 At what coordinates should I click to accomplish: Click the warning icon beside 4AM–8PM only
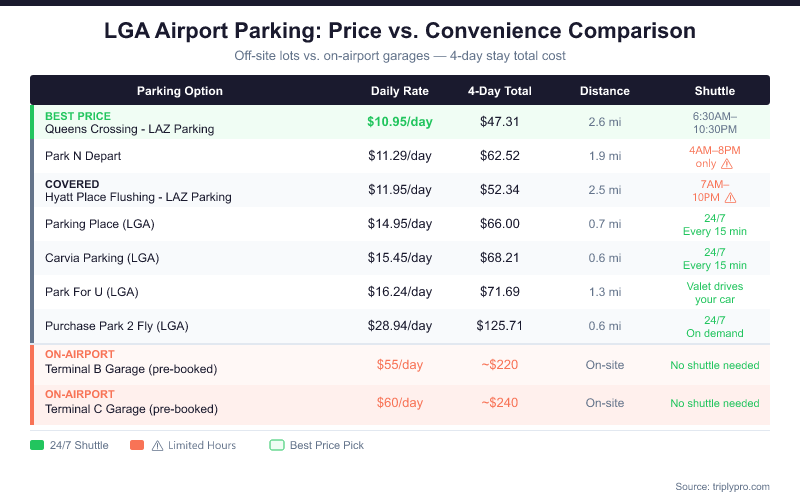(727, 163)
